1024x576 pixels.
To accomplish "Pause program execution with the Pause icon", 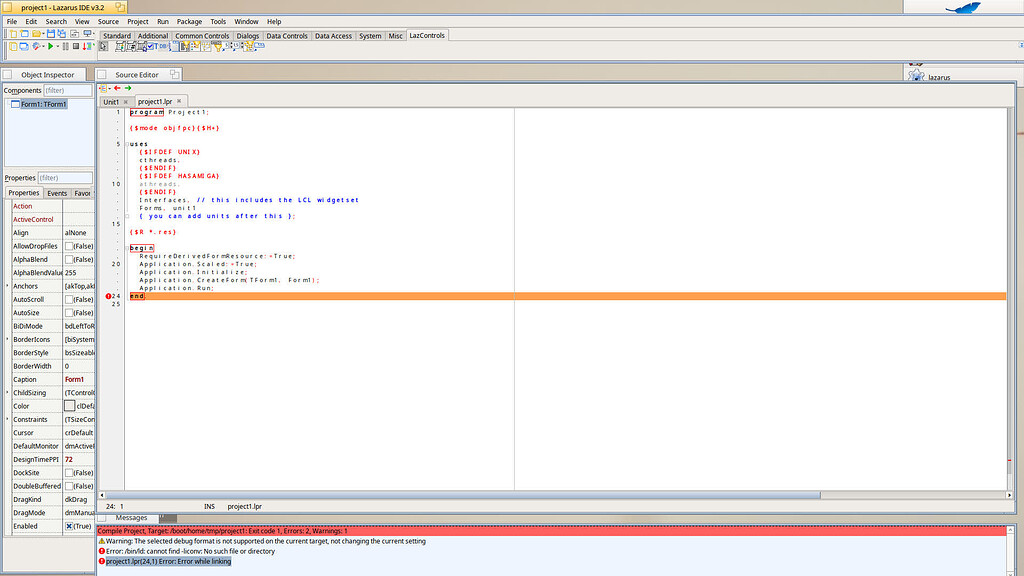I will (x=66, y=47).
